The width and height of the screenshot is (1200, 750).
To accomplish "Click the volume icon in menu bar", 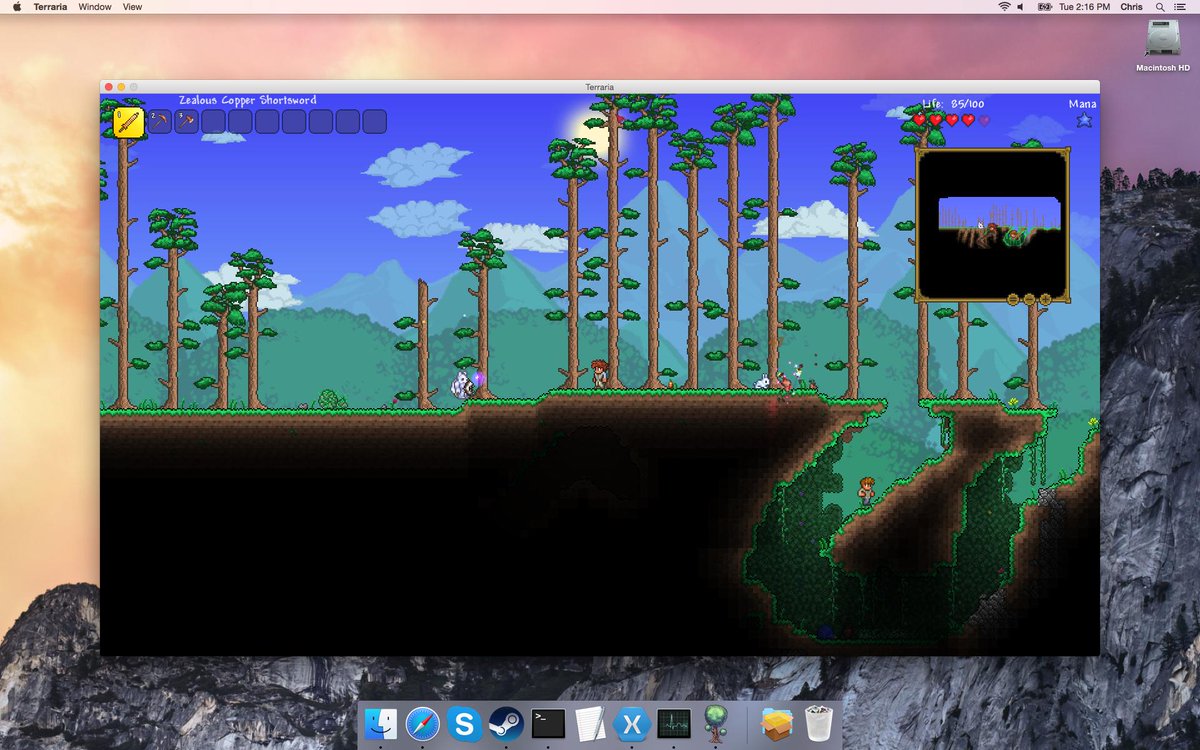I will 1021,7.
